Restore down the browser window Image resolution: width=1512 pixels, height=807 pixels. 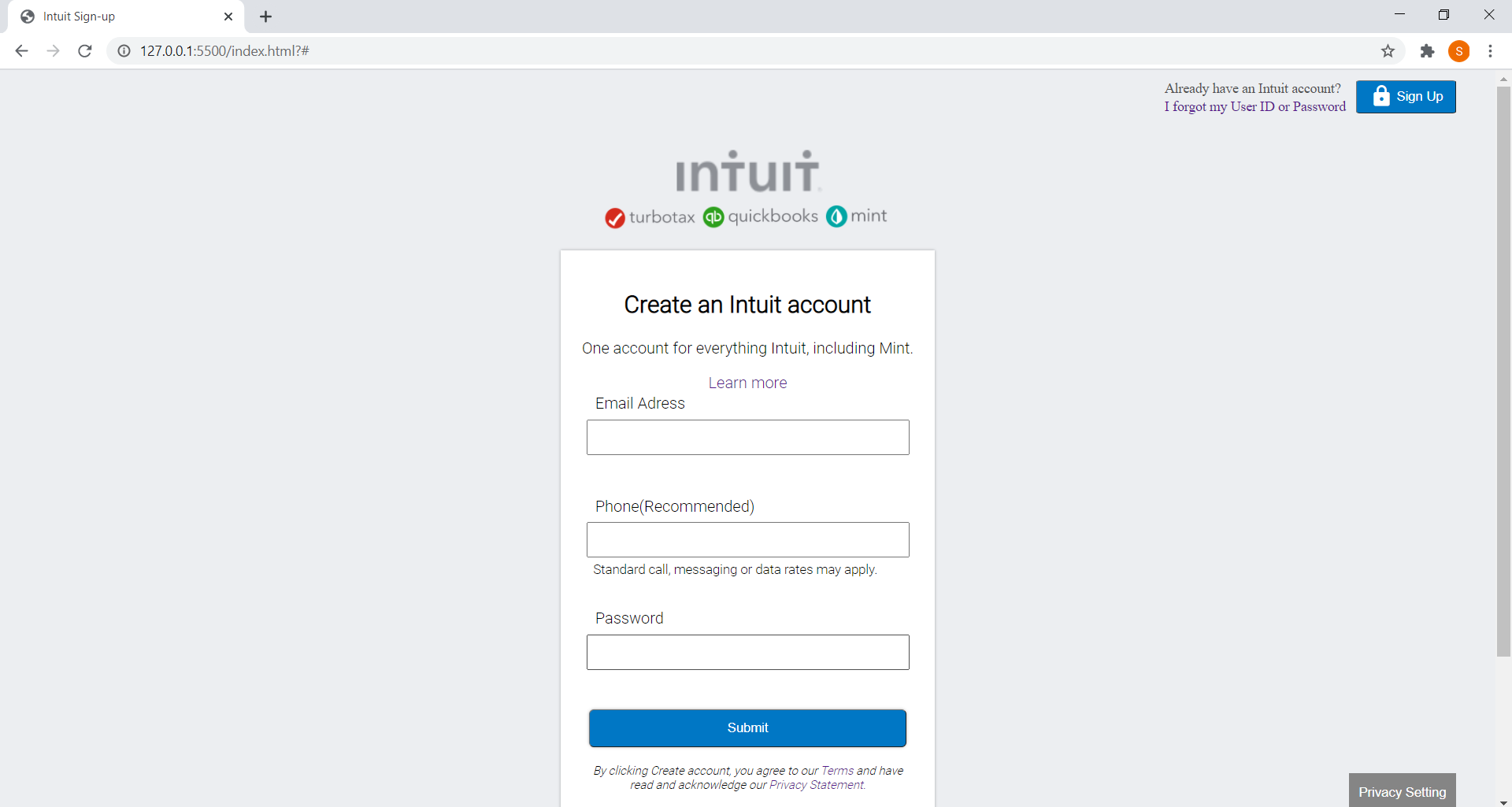click(1443, 15)
